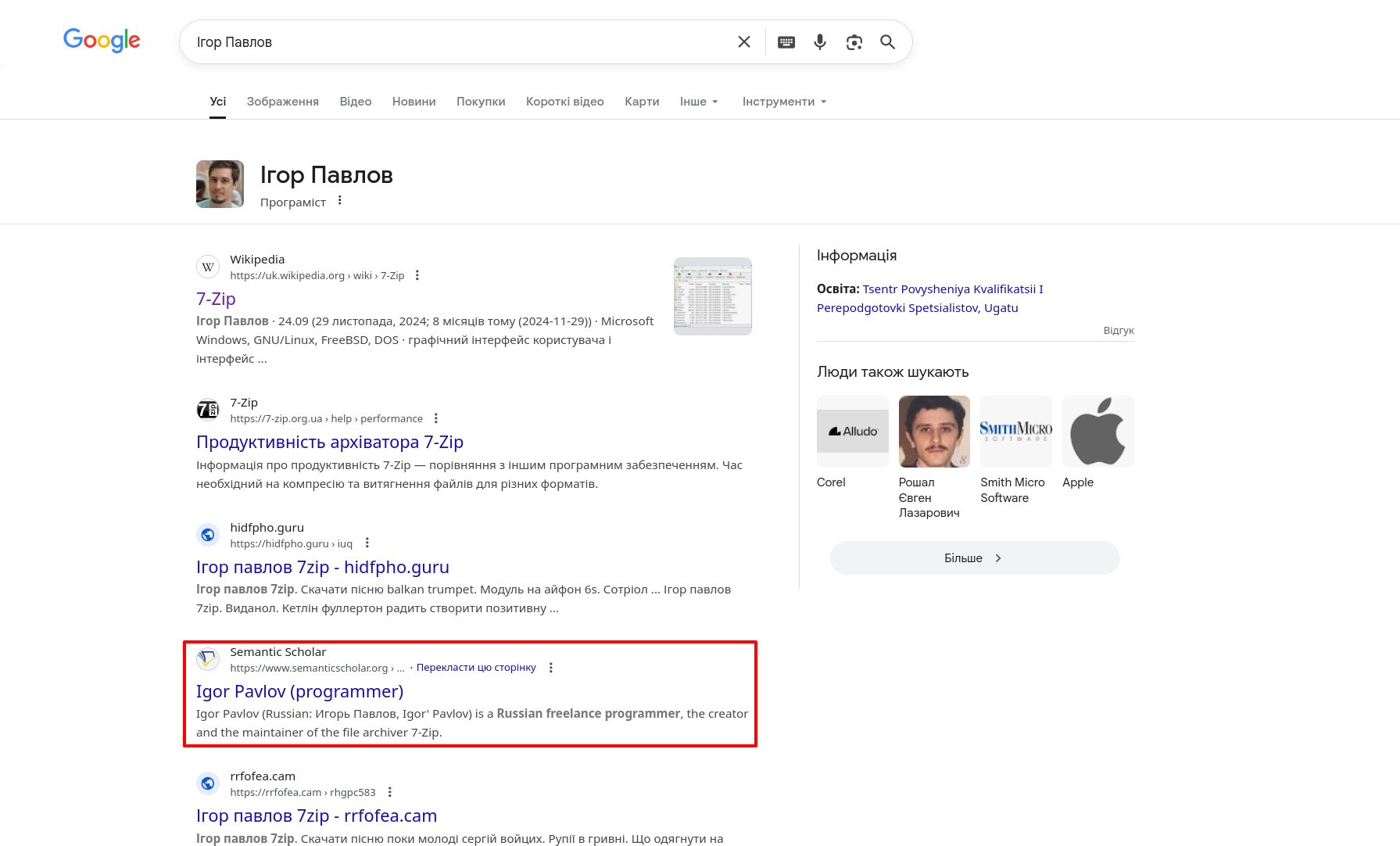Expand Більше in people also search
This screenshot has height=846, width=1400.
point(974,558)
